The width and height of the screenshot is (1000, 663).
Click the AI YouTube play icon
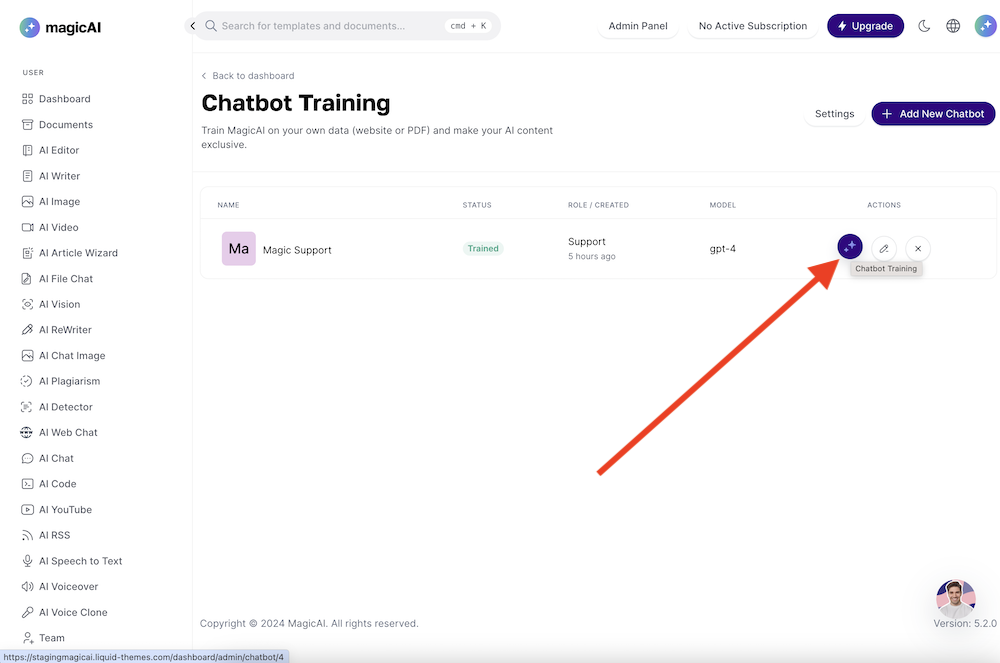click(27, 509)
